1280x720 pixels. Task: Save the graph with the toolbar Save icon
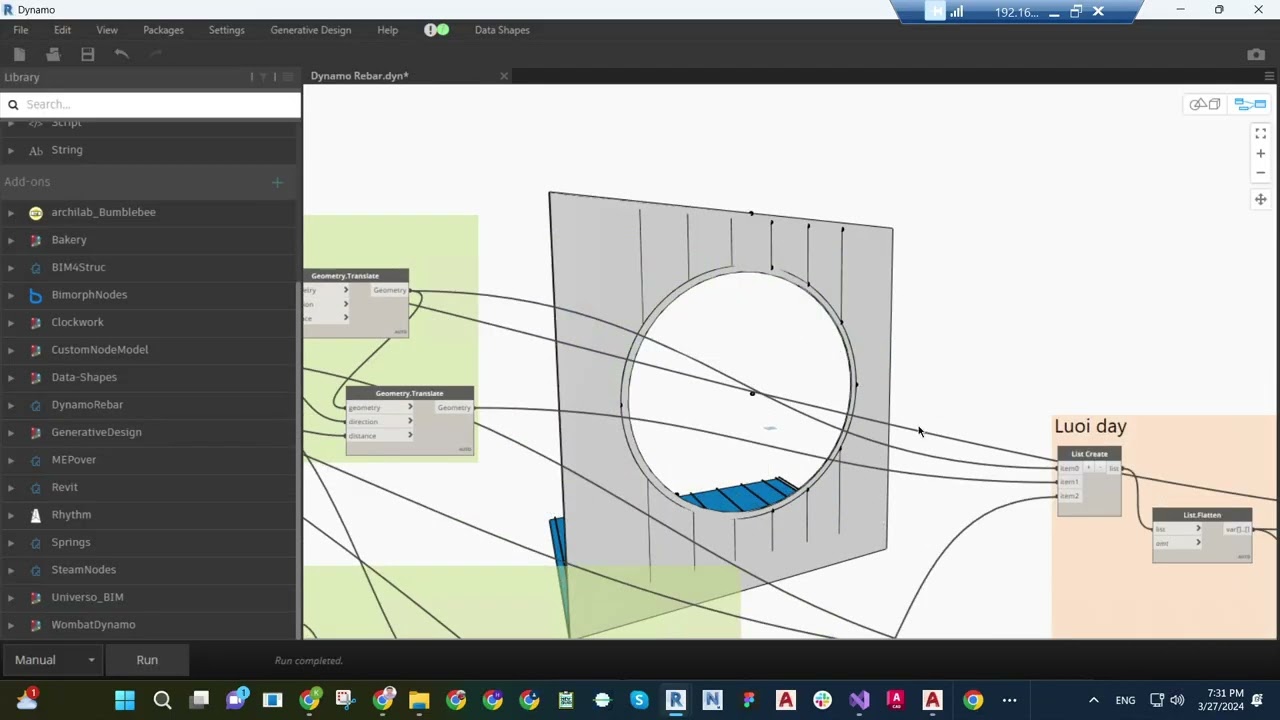(x=88, y=54)
